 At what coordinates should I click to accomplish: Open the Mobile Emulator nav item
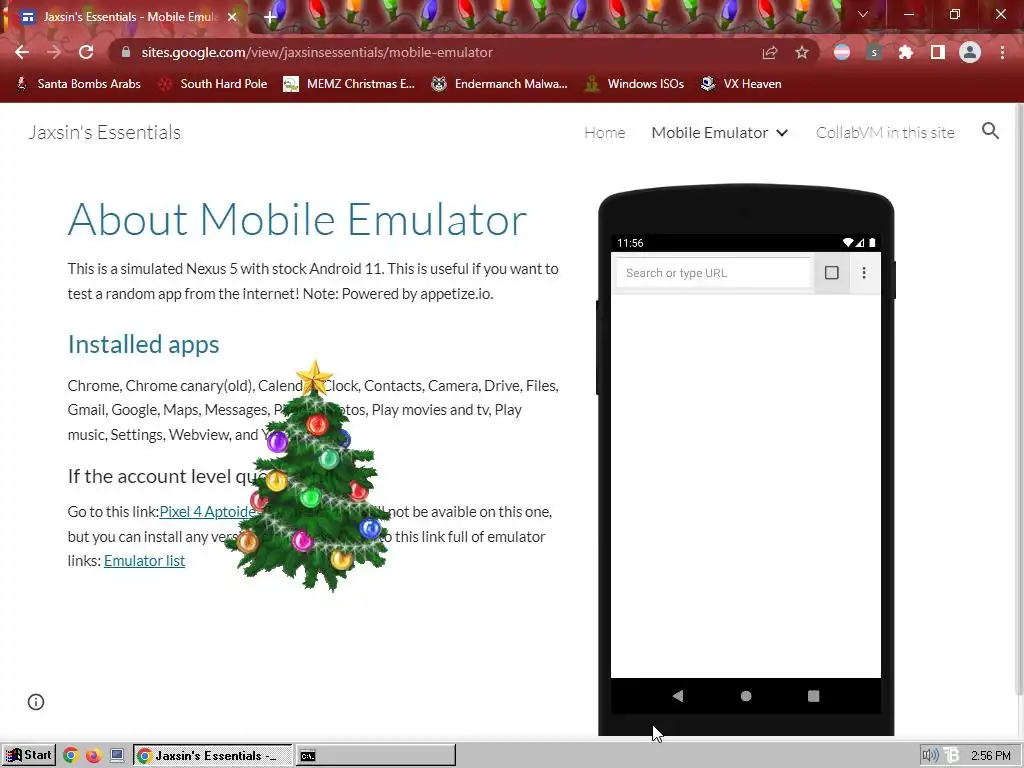pos(710,133)
